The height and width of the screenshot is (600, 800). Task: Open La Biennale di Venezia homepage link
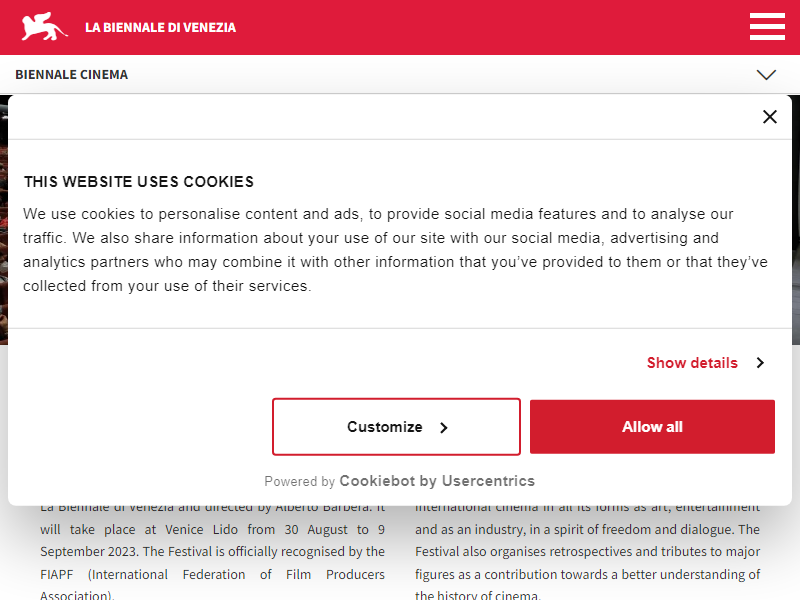point(160,28)
